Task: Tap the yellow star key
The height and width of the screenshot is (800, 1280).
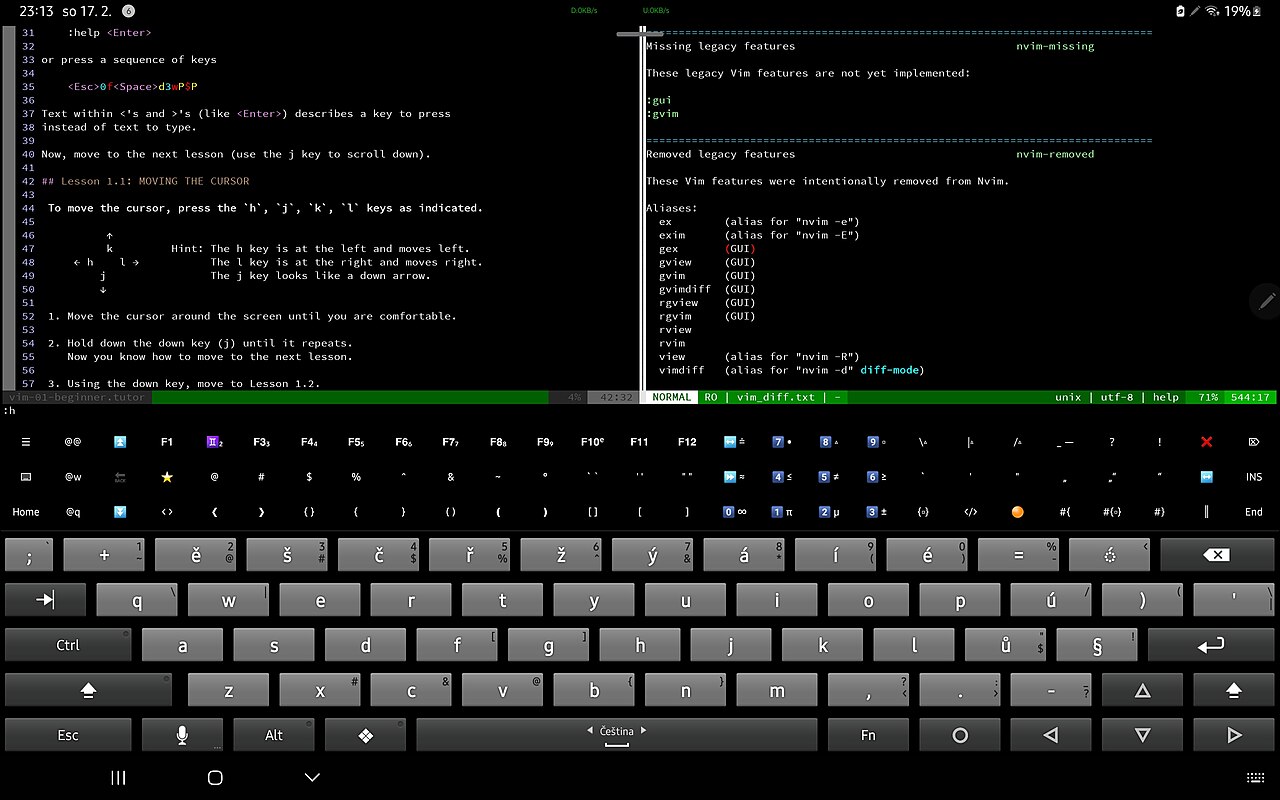Action: [x=167, y=477]
